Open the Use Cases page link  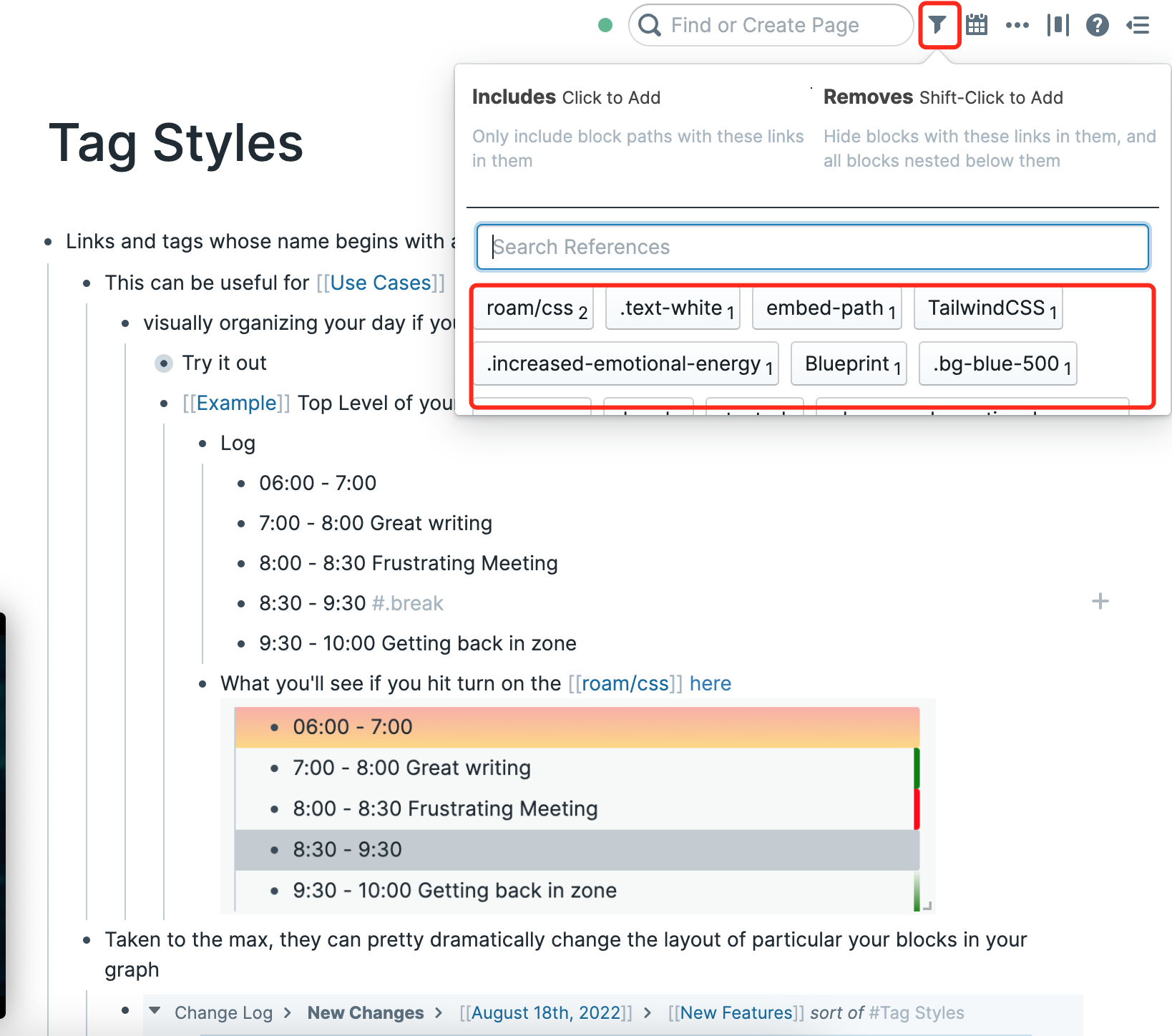381,283
